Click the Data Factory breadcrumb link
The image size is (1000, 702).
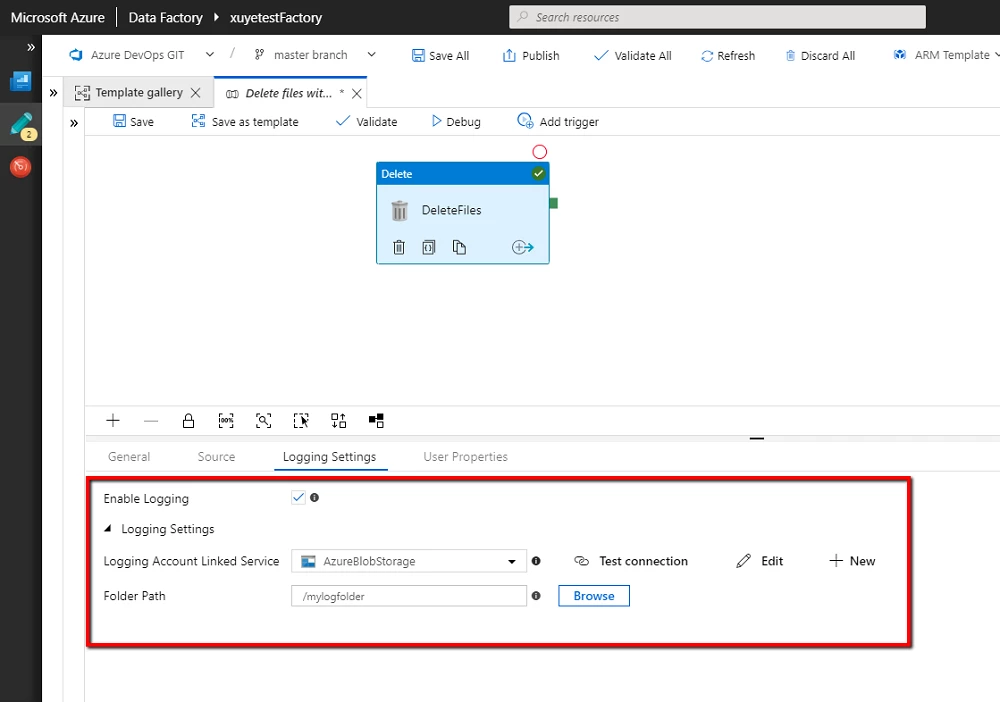tap(165, 17)
